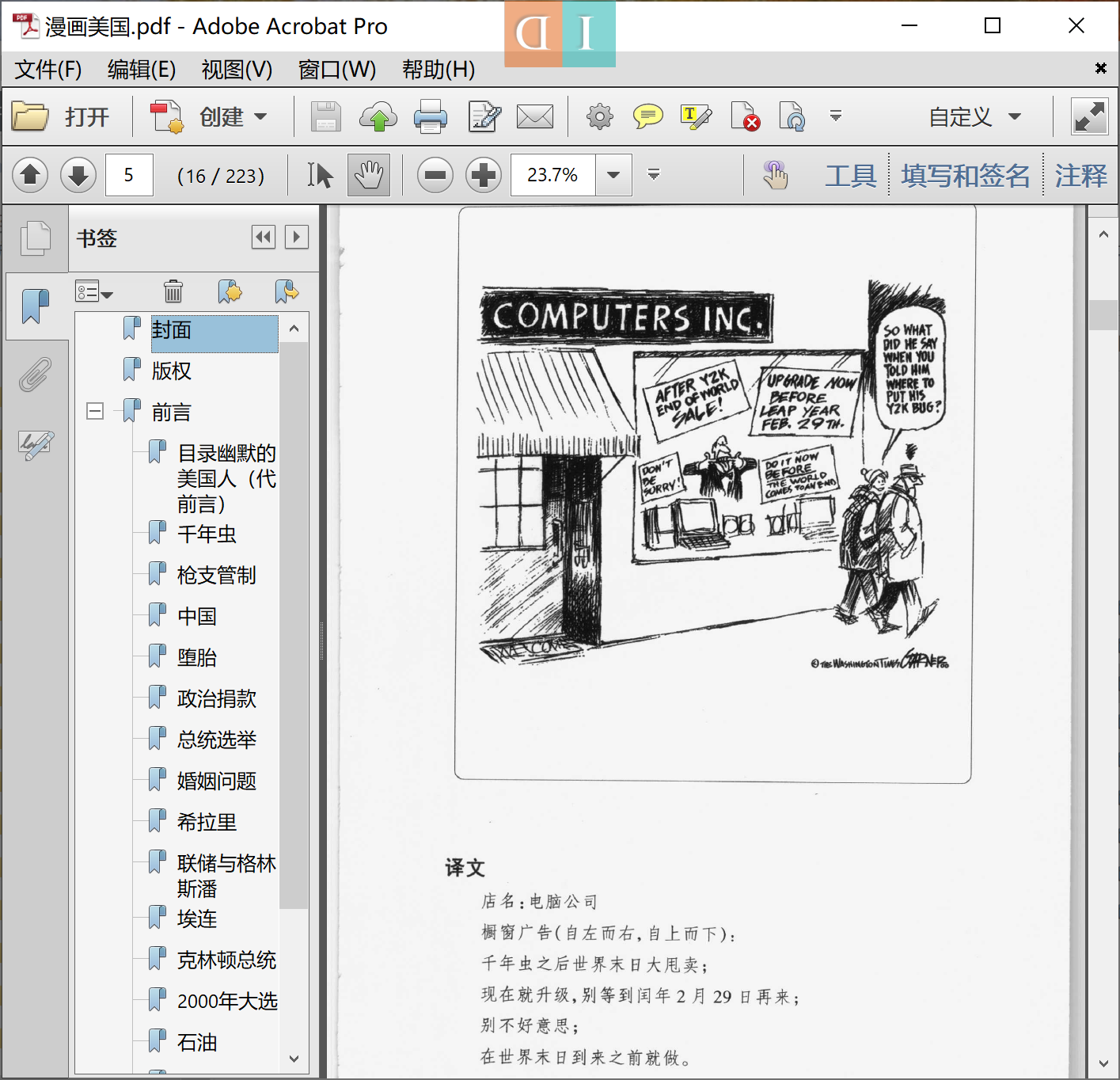This screenshot has width=1120, height=1080.
Task: Click the page number input field showing 5
Action: pyautogui.click(x=129, y=175)
